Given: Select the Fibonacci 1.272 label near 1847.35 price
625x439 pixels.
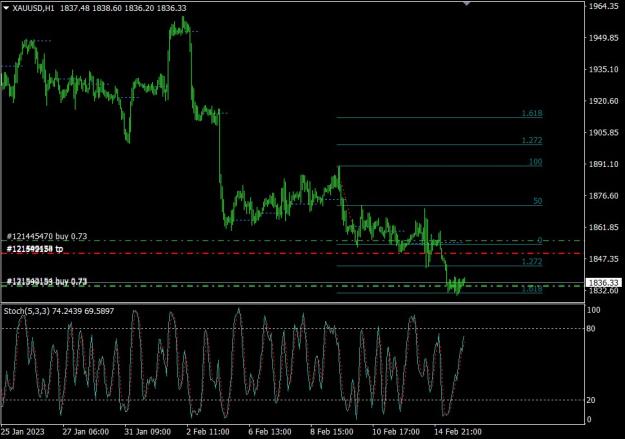Looking at the screenshot, I should click(x=532, y=262).
